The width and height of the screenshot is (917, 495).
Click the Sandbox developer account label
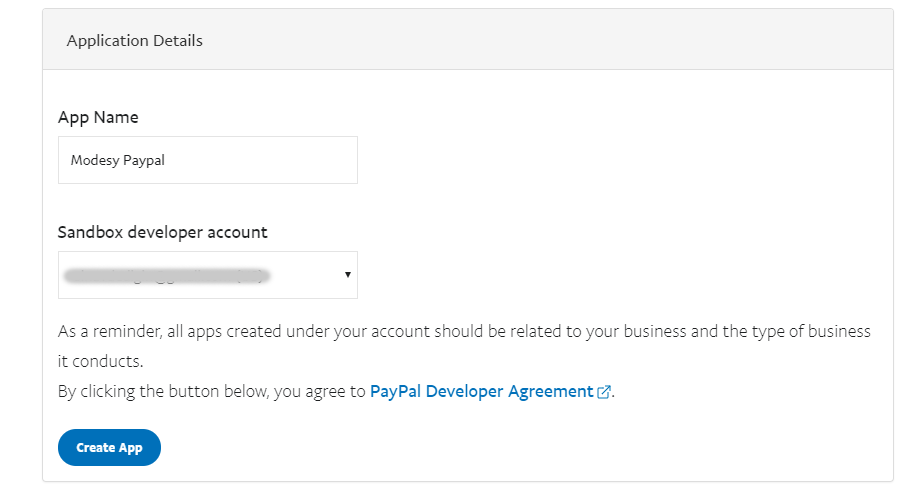[x=162, y=232]
